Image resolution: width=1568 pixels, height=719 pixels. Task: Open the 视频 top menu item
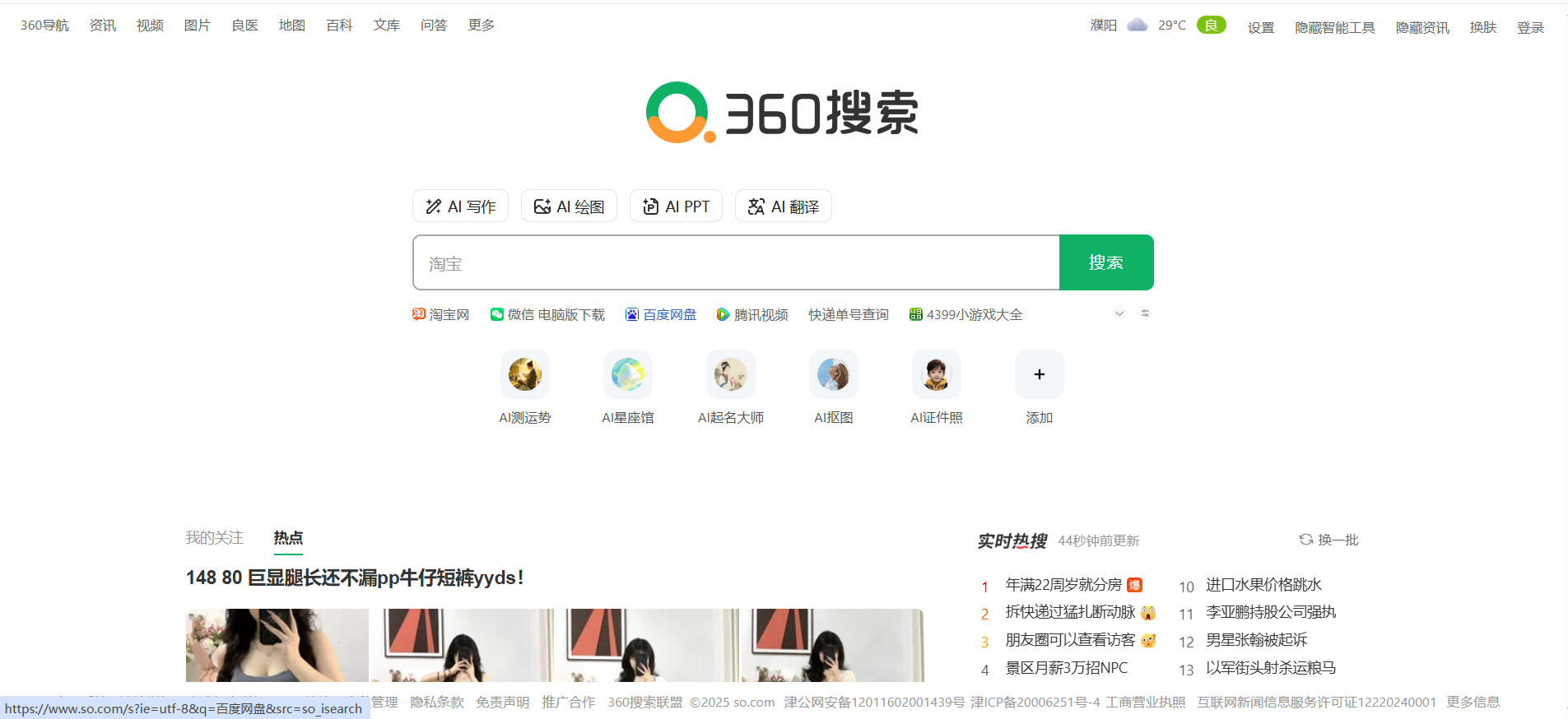[150, 26]
